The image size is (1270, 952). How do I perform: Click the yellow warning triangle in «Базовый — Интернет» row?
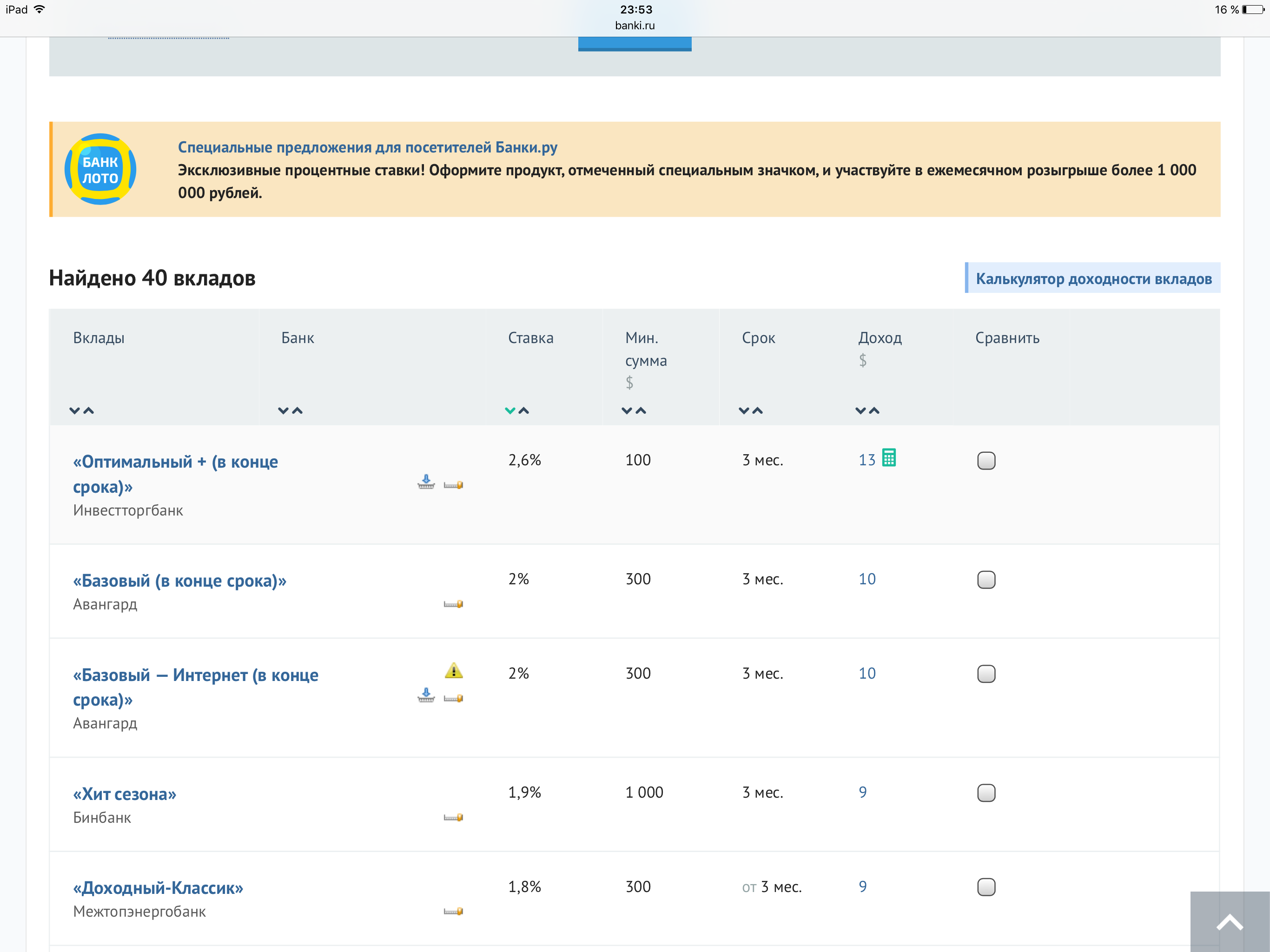tap(454, 671)
